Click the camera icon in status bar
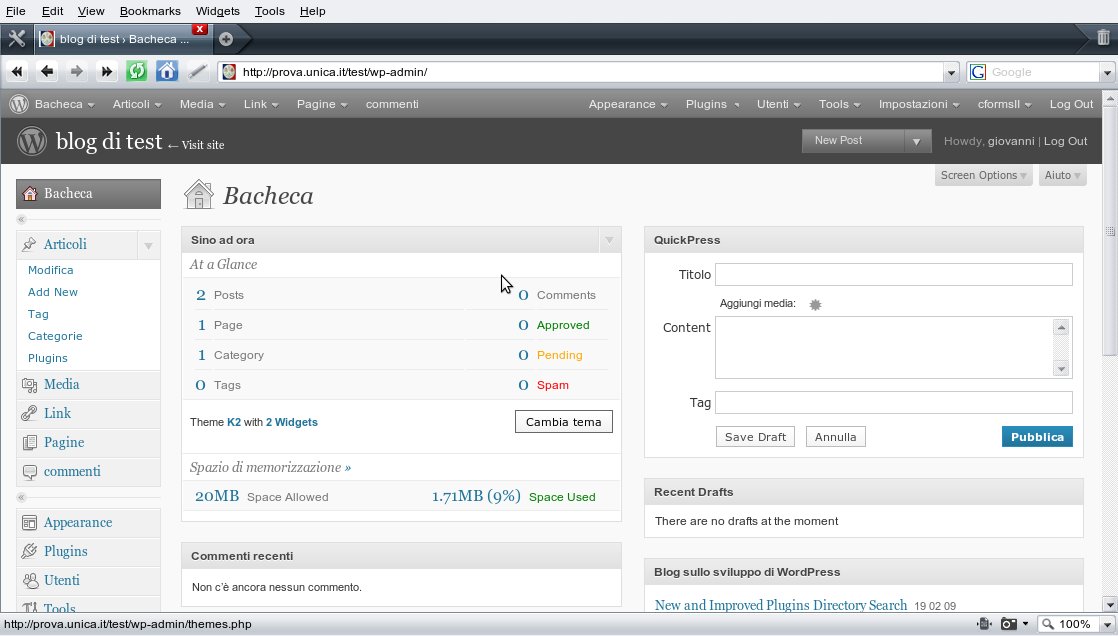The height and width of the screenshot is (636, 1118). [x=1008, y=624]
